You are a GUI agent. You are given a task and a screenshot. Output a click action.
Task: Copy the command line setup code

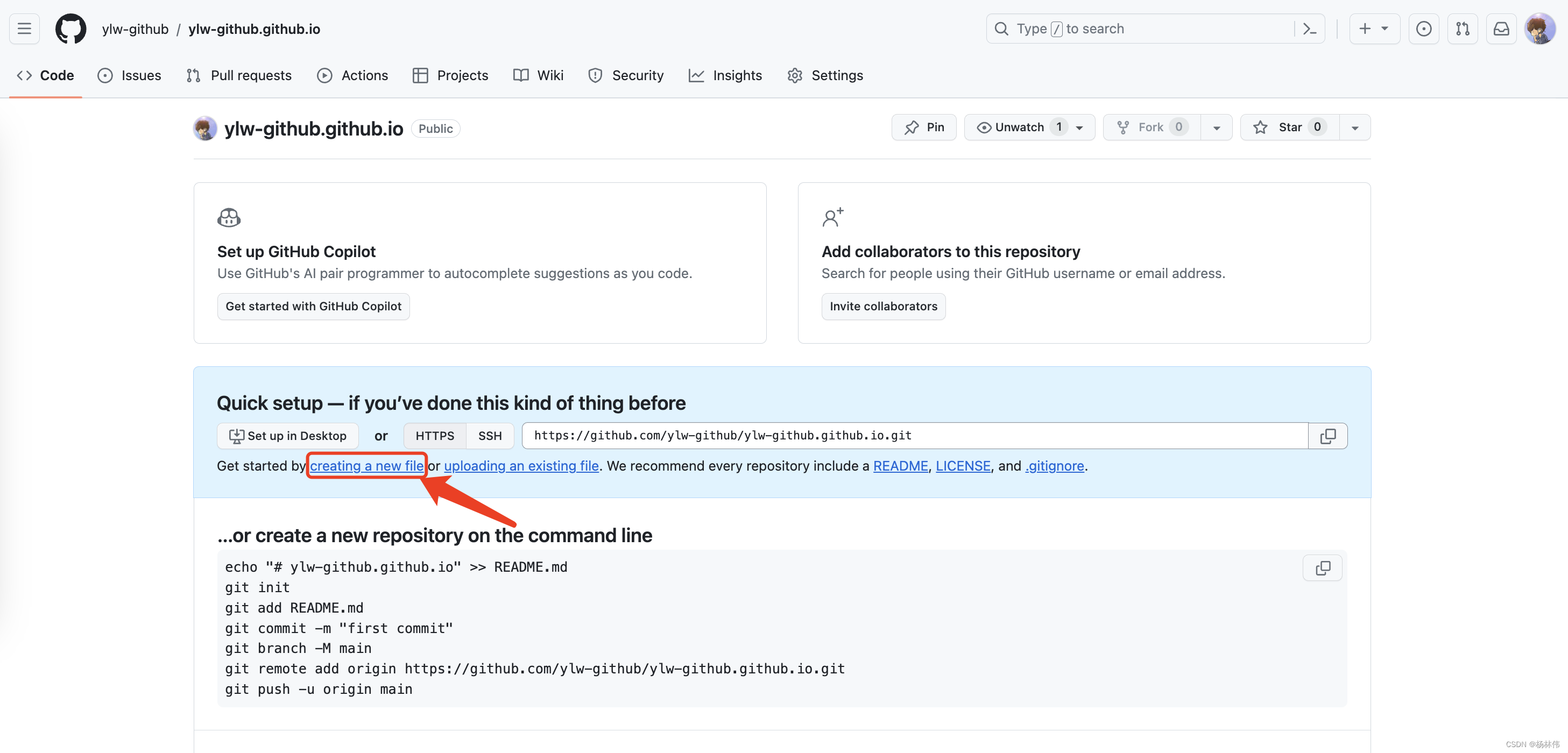(x=1322, y=567)
